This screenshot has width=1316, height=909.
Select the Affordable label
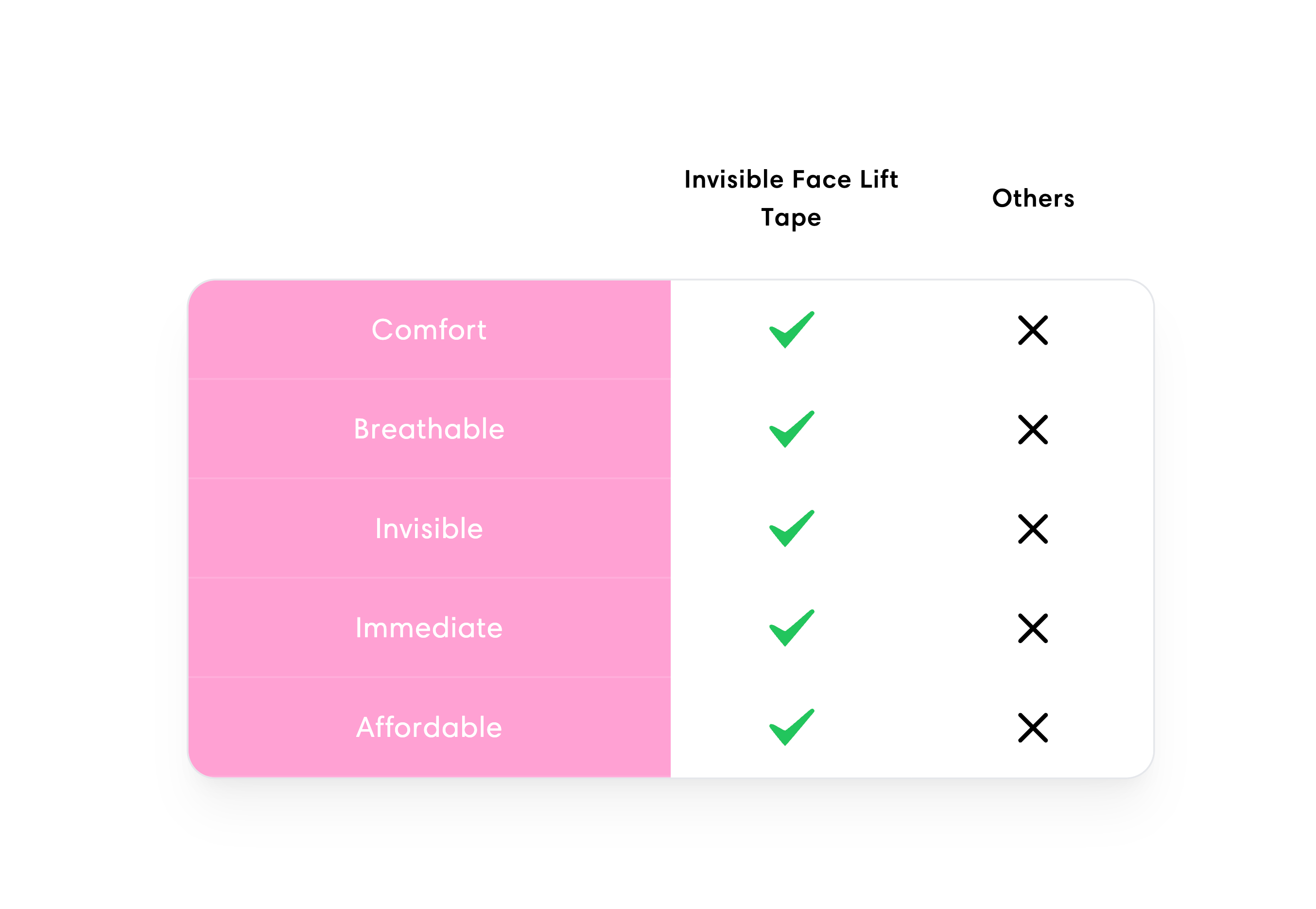[429, 727]
